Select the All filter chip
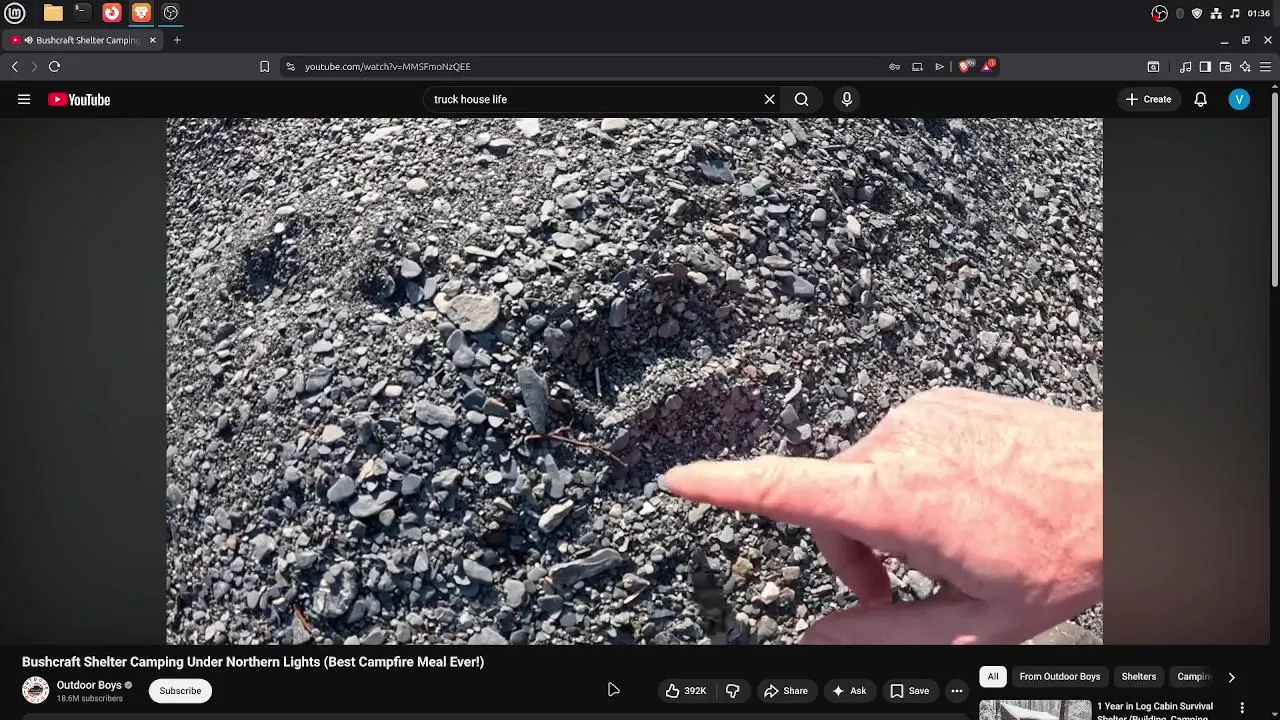The width and height of the screenshot is (1280, 720). (x=993, y=677)
